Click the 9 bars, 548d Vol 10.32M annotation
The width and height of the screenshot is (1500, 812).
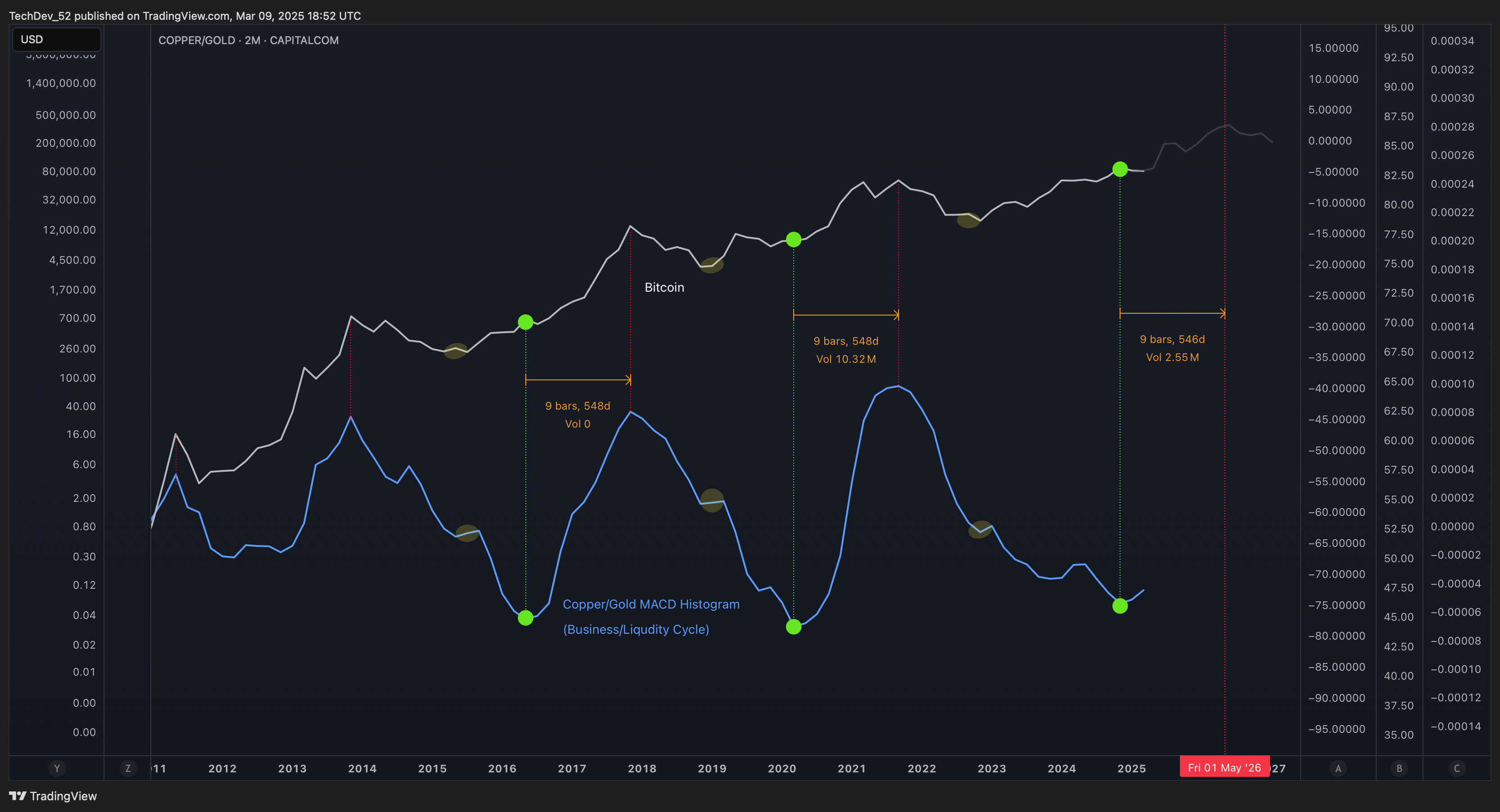pyautogui.click(x=845, y=350)
